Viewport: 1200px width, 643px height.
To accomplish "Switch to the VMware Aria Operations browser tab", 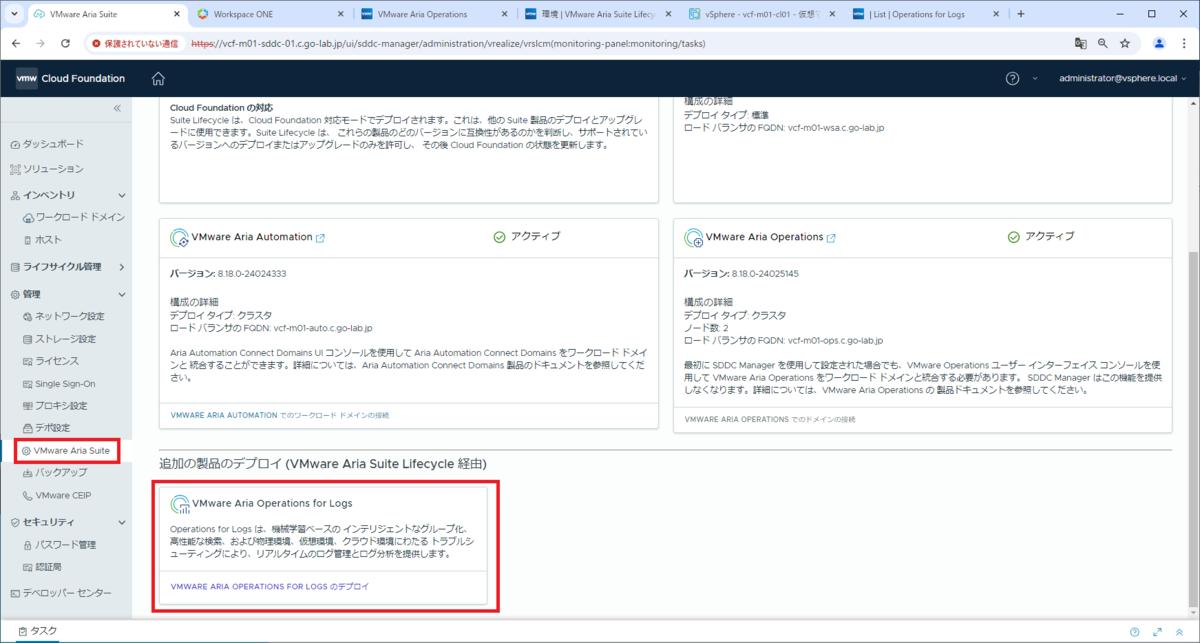I will 433,14.
